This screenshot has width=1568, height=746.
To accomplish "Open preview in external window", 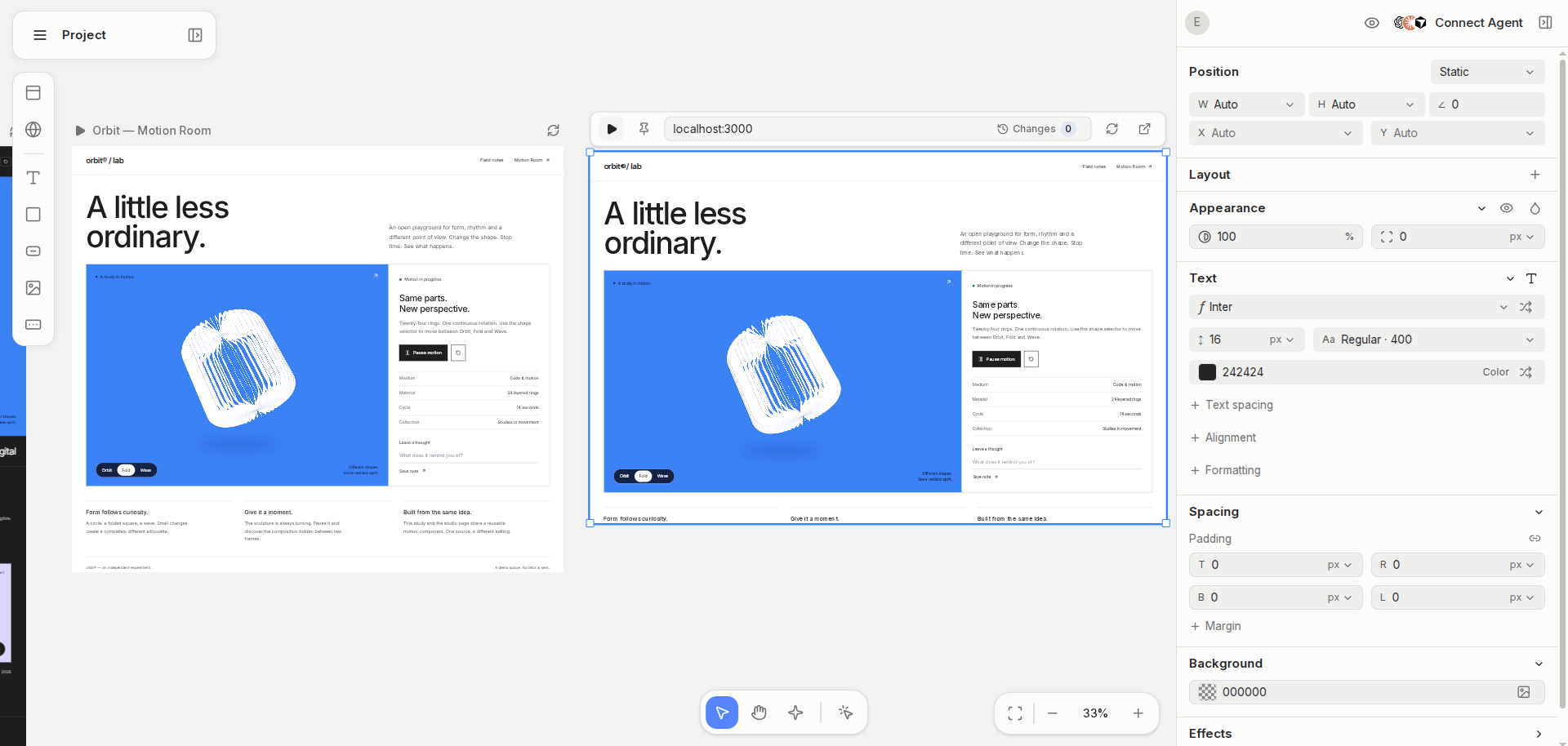I will 1145,129.
